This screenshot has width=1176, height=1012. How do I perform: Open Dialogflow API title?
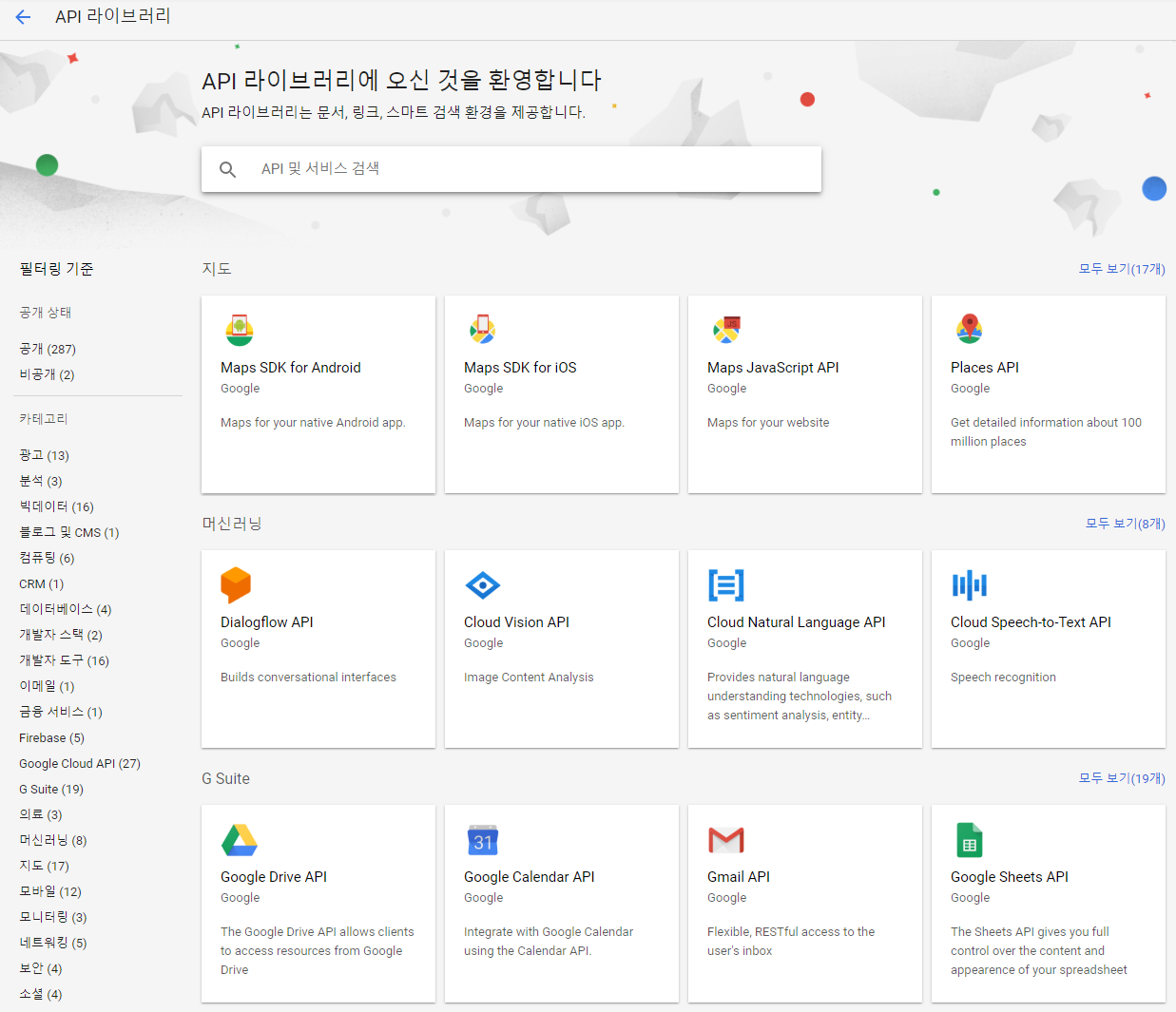coord(267,622)
